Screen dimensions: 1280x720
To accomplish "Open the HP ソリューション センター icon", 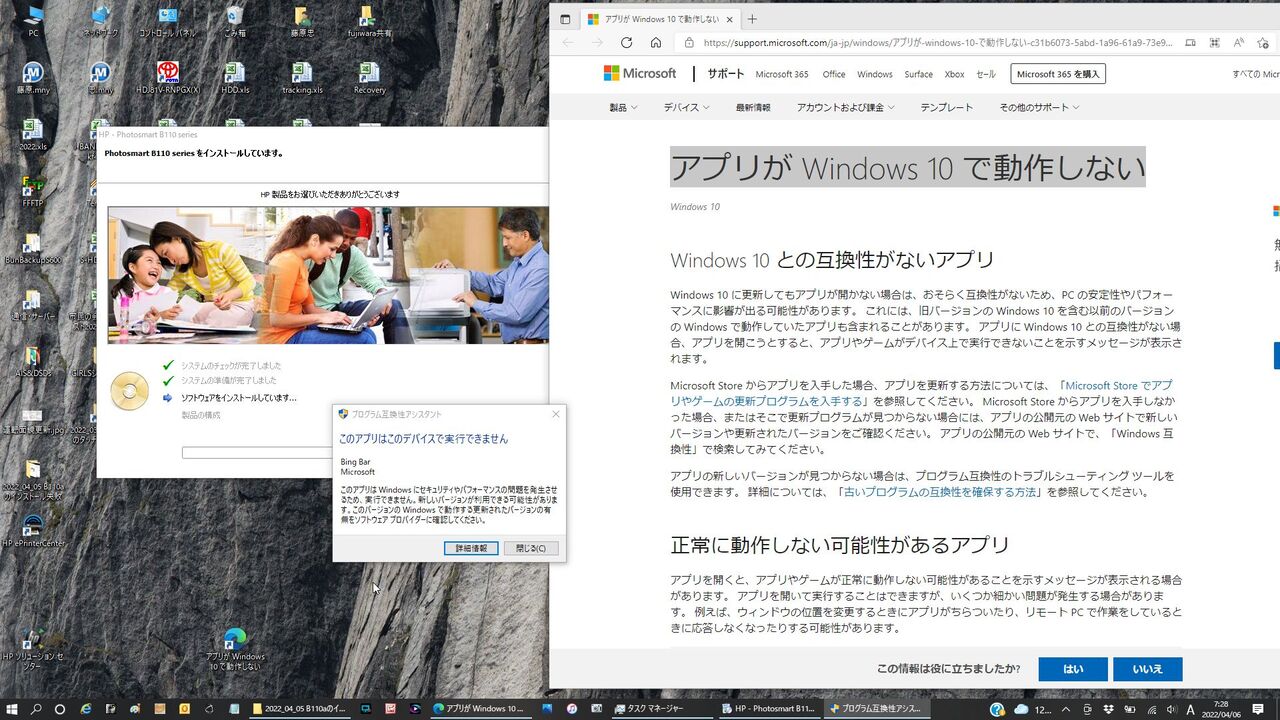I will (x=33, y=650).
